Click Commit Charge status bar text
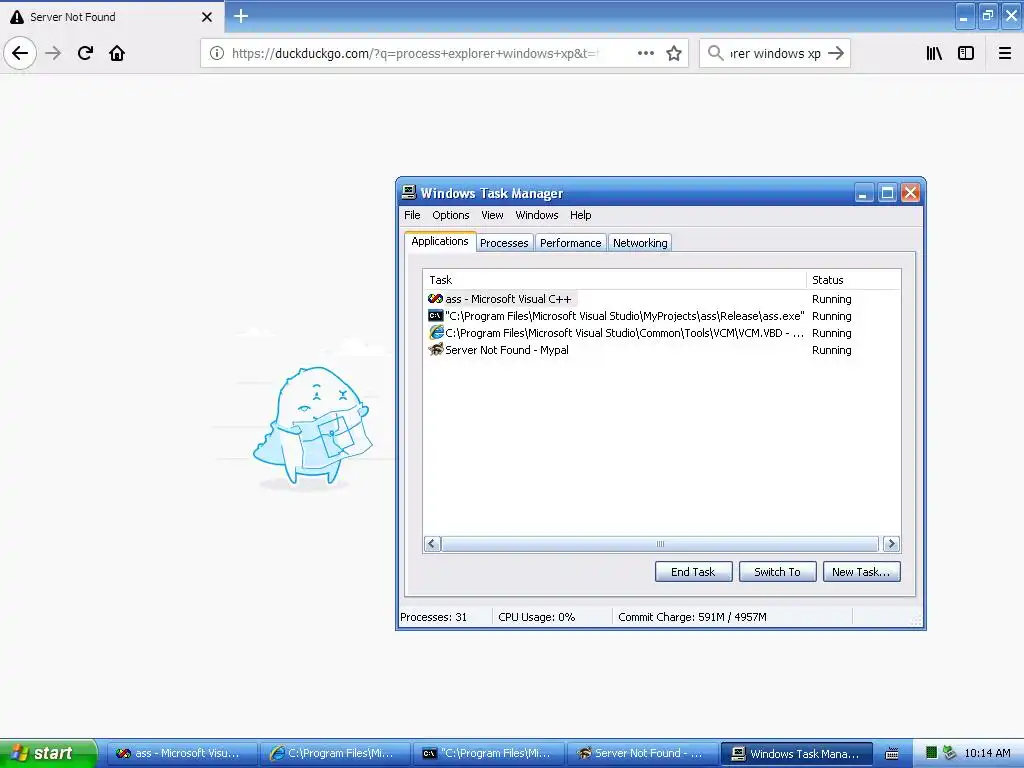 [692, 616]
